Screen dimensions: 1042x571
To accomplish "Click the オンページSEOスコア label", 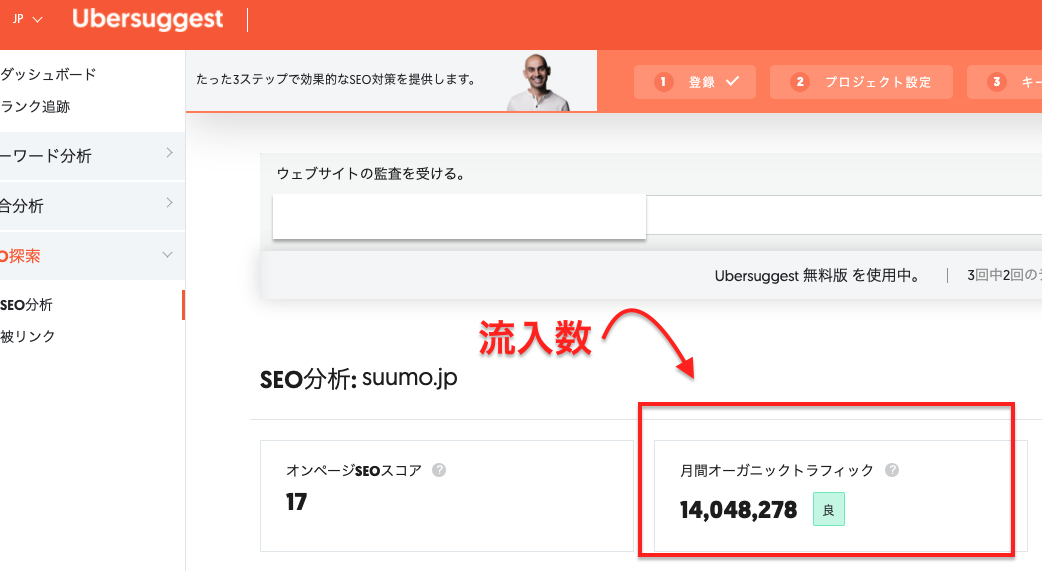I will coord(354,471).
